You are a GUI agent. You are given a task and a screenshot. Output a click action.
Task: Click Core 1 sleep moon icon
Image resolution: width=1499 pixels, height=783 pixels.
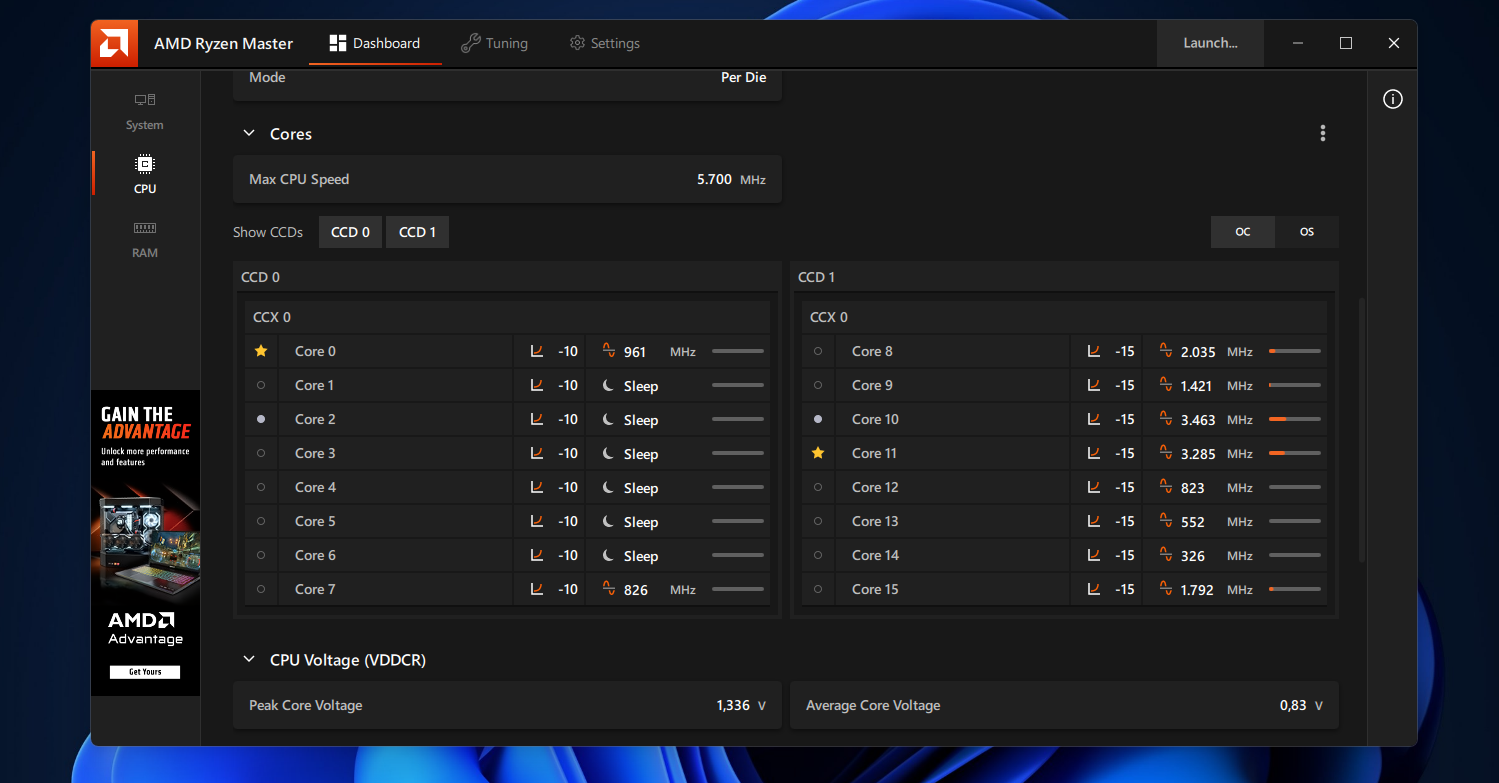pos(608,385)
